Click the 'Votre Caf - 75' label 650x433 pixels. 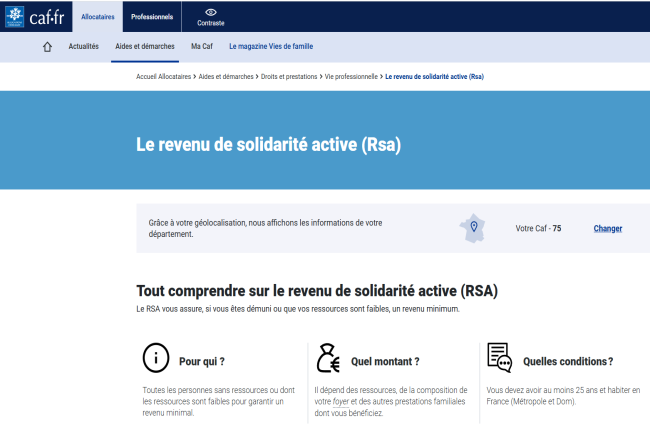[538, 229]
